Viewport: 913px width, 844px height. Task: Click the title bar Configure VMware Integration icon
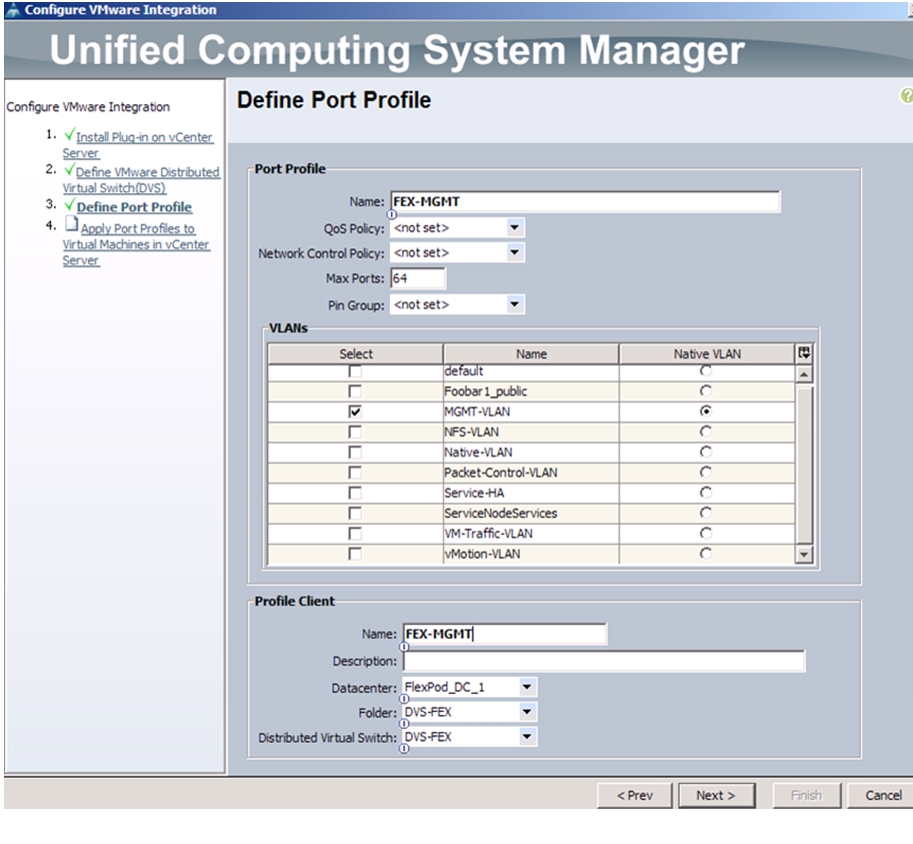click(13, 10)
